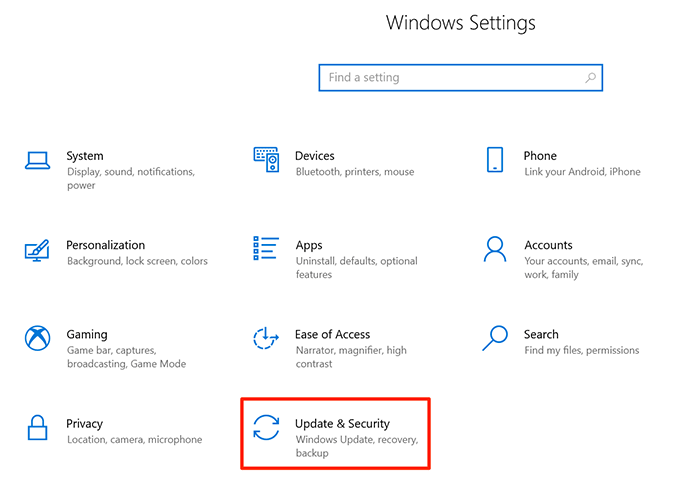
Task: Click the Update & Security label
Action: (x=342, y=424)
